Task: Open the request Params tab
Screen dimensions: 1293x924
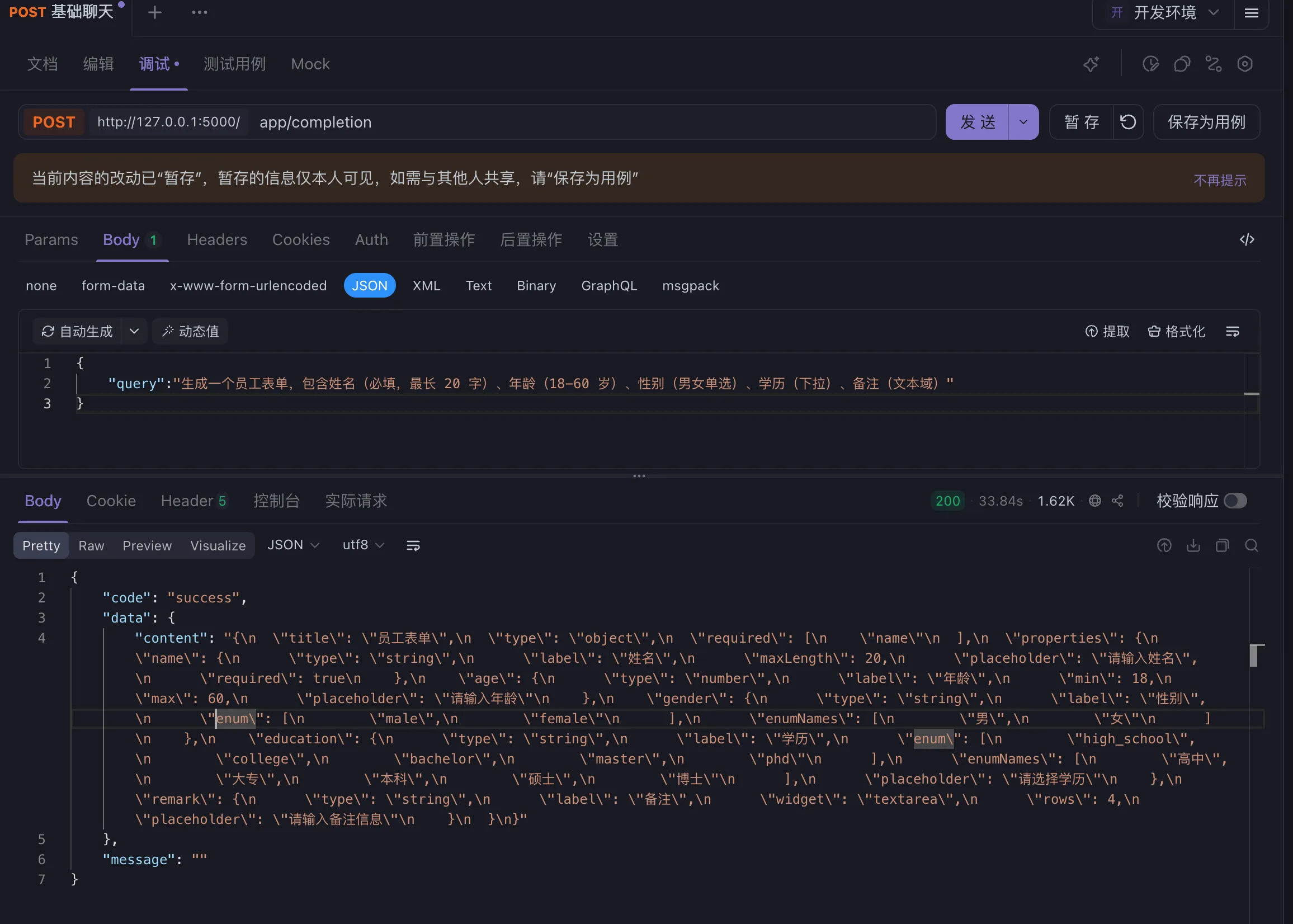Action: tap(51, 239)
